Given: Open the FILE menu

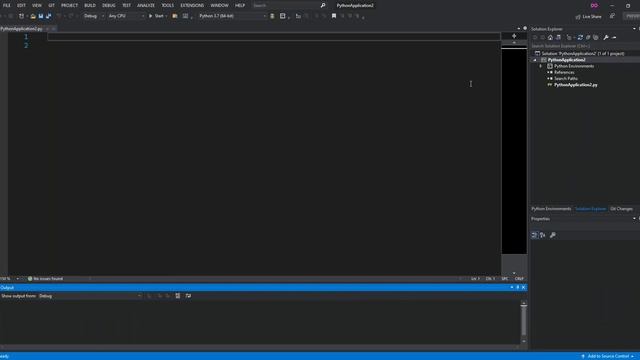Looking at the screenshot, I should 7,5.
